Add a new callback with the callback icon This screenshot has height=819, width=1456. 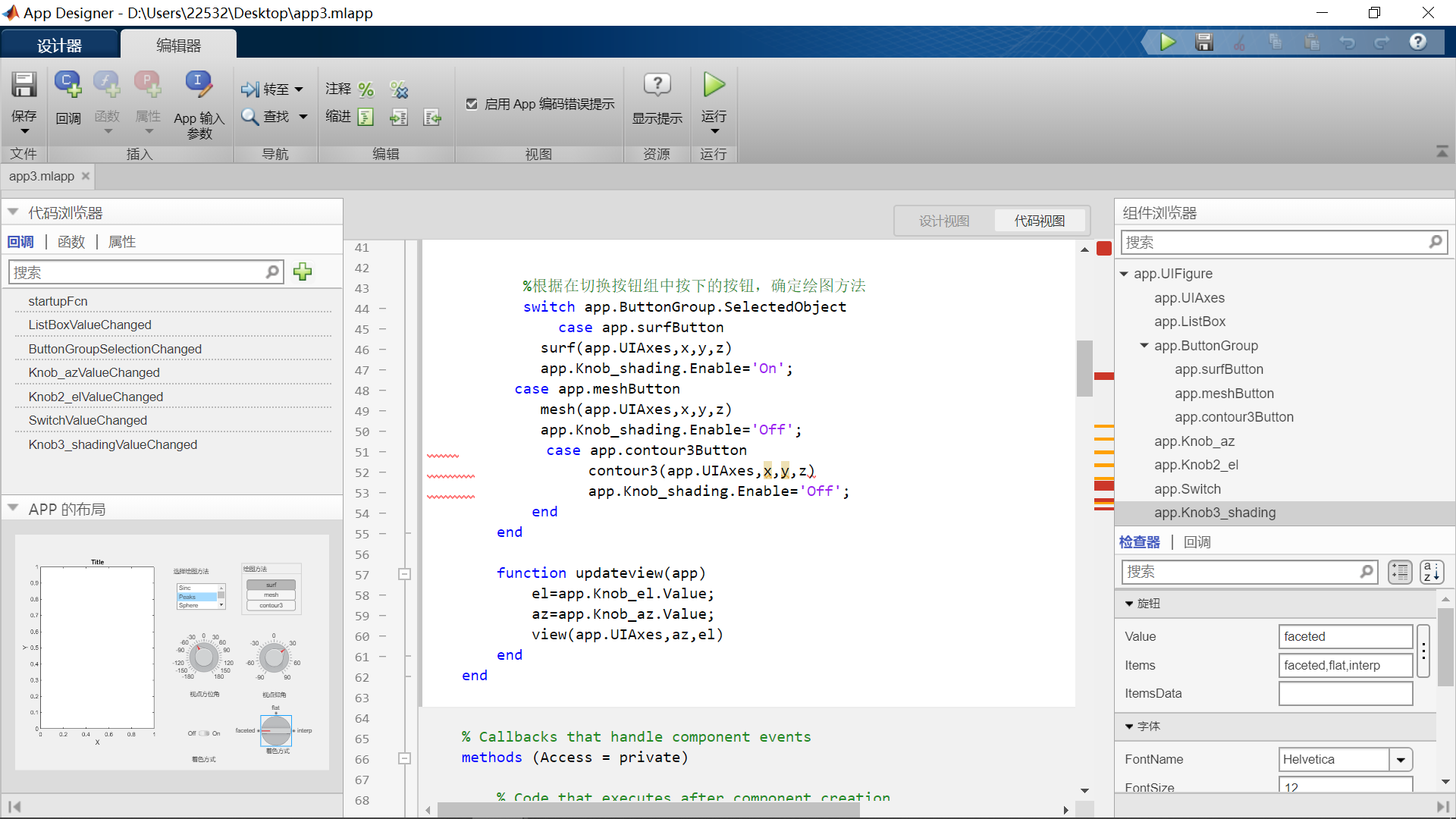point(67,85)
